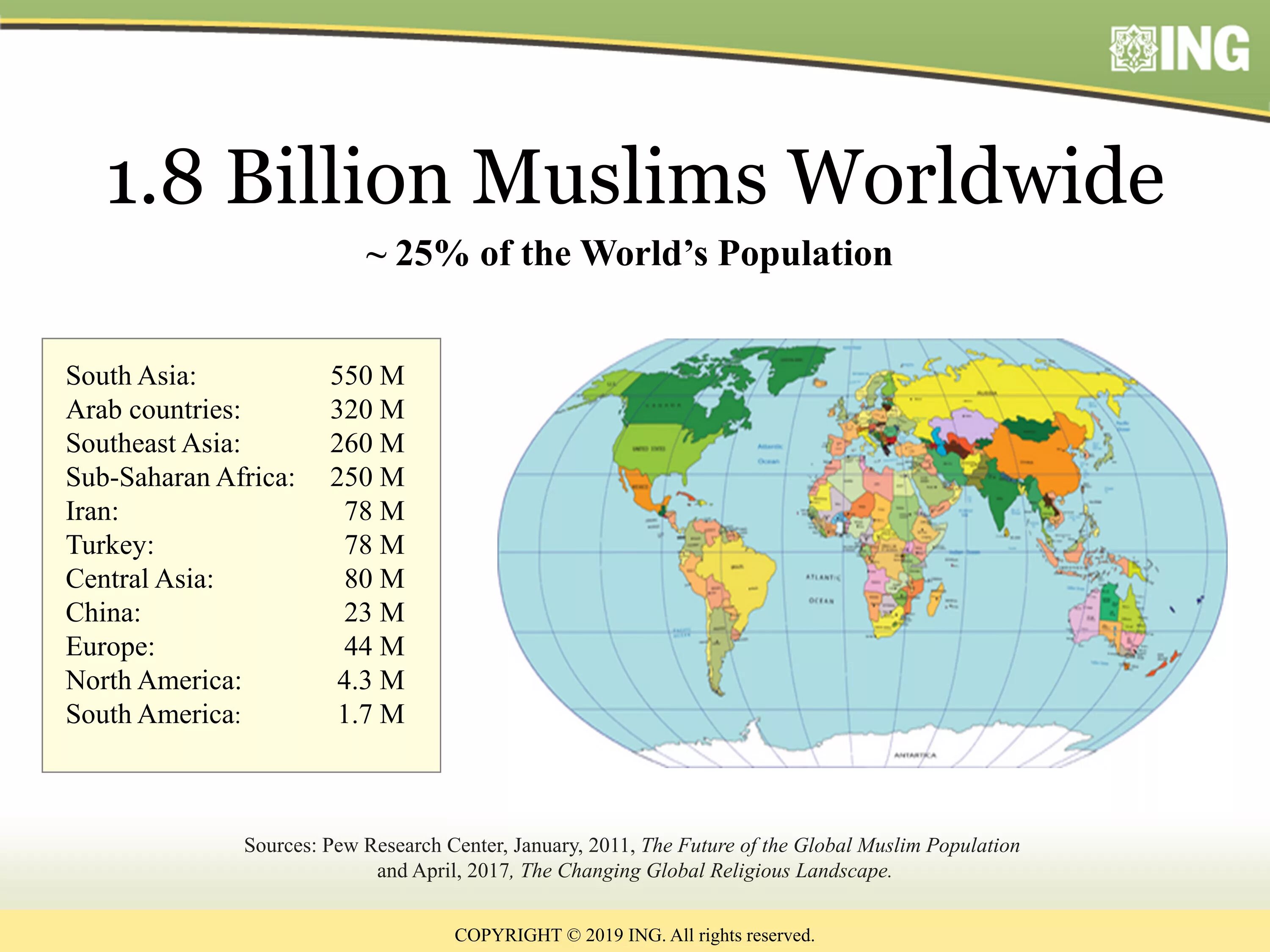Select the 'Turkey:' label

coord(110,545)
